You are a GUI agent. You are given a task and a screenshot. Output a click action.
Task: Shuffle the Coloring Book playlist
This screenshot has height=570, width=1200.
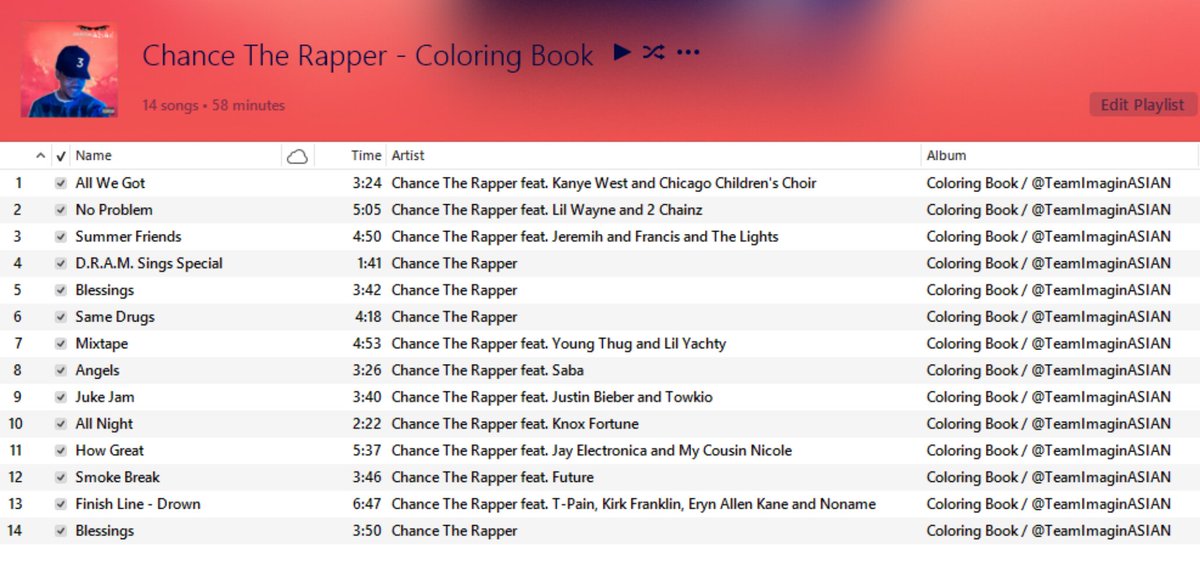[x=653, y=52]
